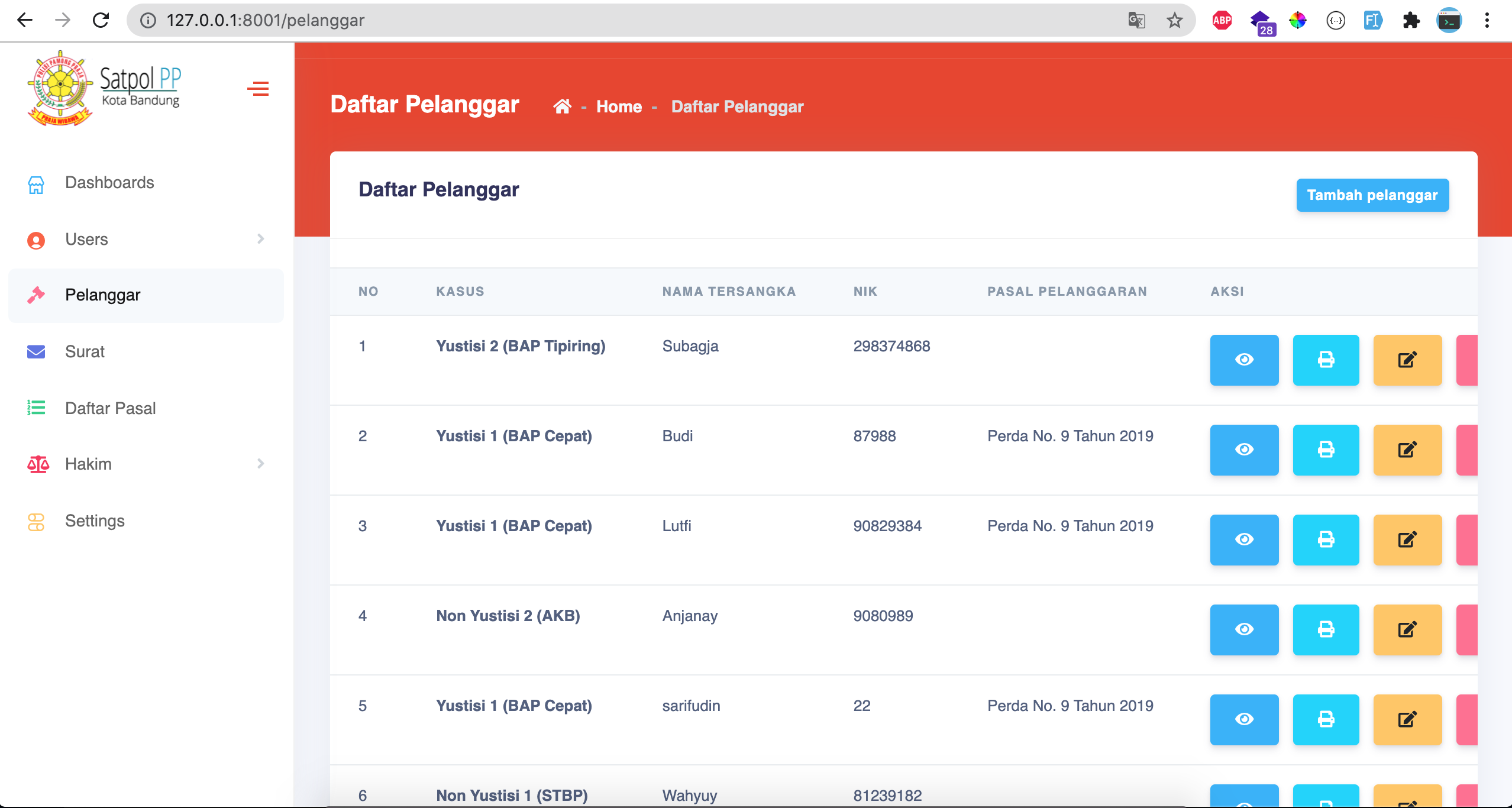Click the hamburger menu icon beside logo
1512x808 pixels.
click(258, 89)
